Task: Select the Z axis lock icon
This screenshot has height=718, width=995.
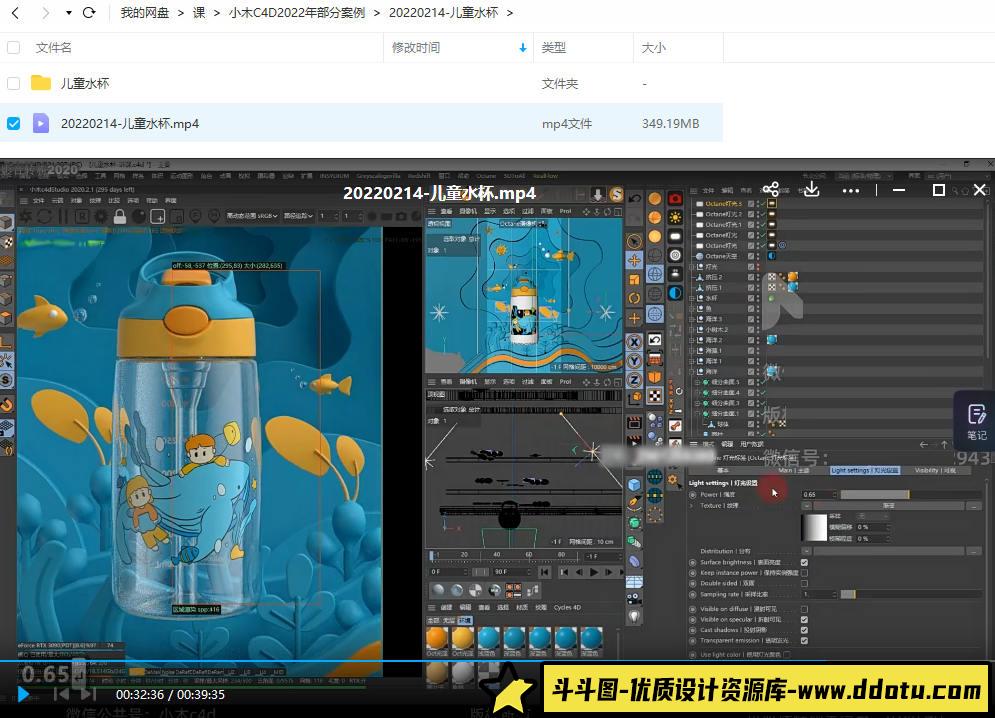Action: (x=634, y=380)
